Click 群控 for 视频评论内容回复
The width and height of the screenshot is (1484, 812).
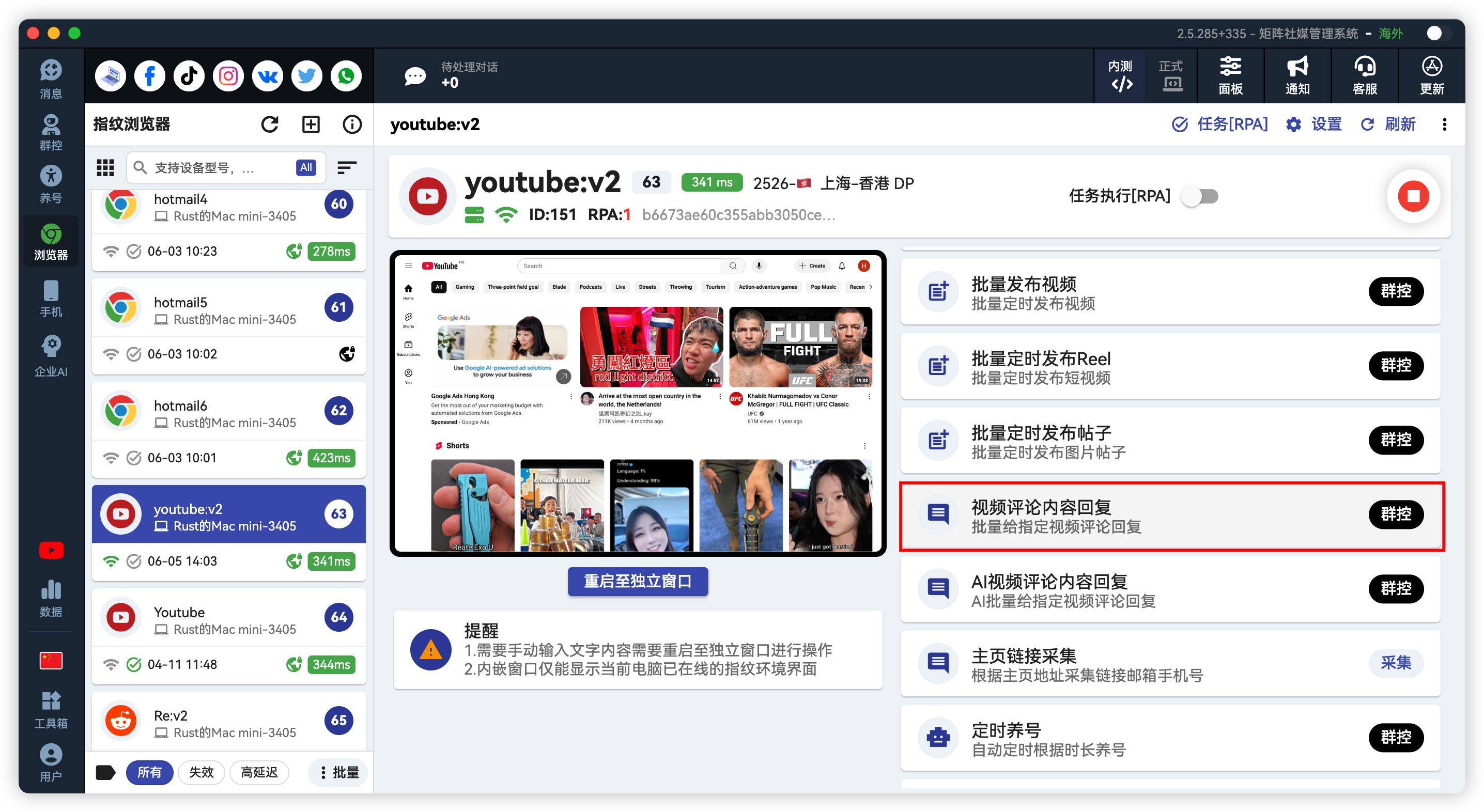[x=1395, y=514]
